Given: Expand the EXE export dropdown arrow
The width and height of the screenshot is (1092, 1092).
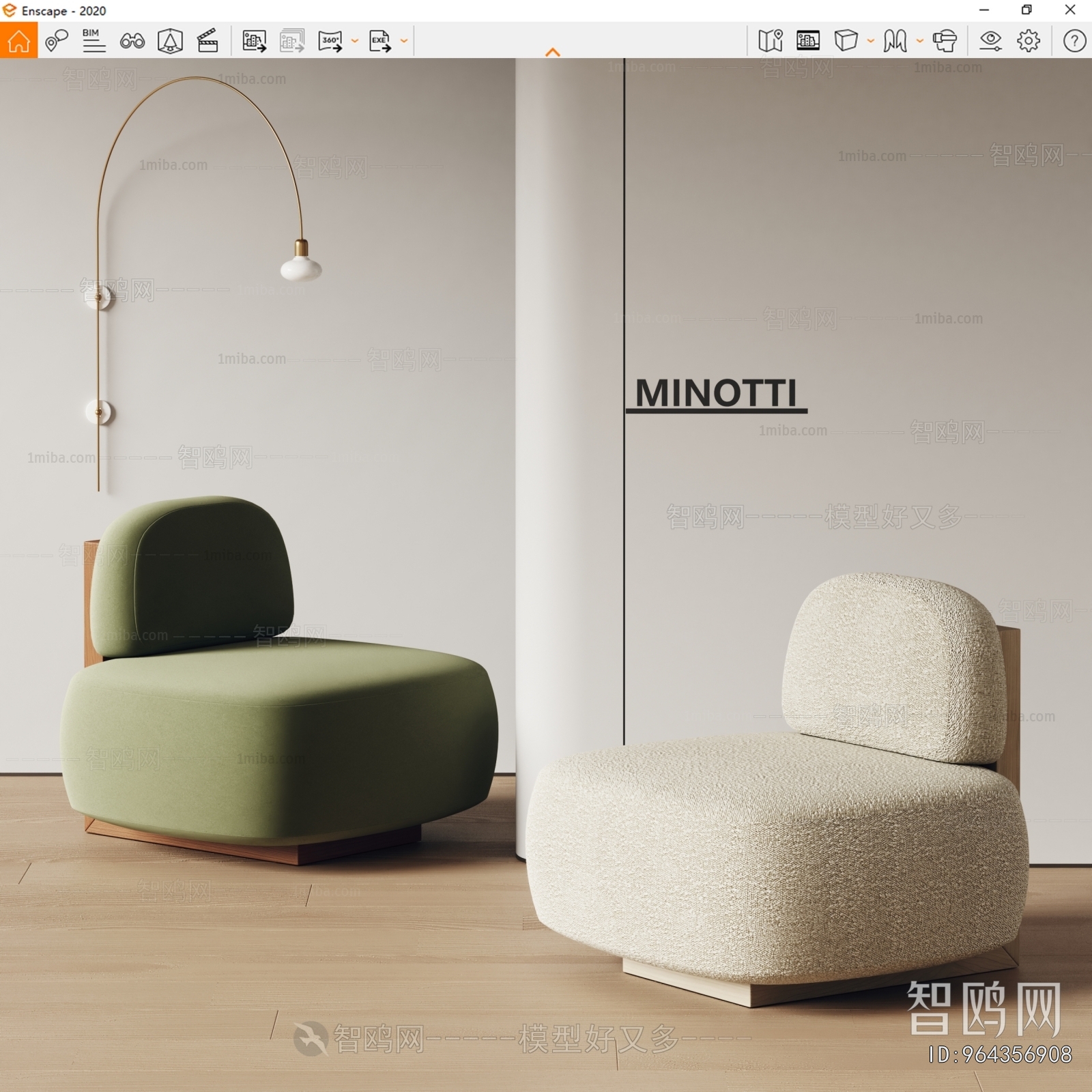Looking at the screenshot, I should coord(404,41).
